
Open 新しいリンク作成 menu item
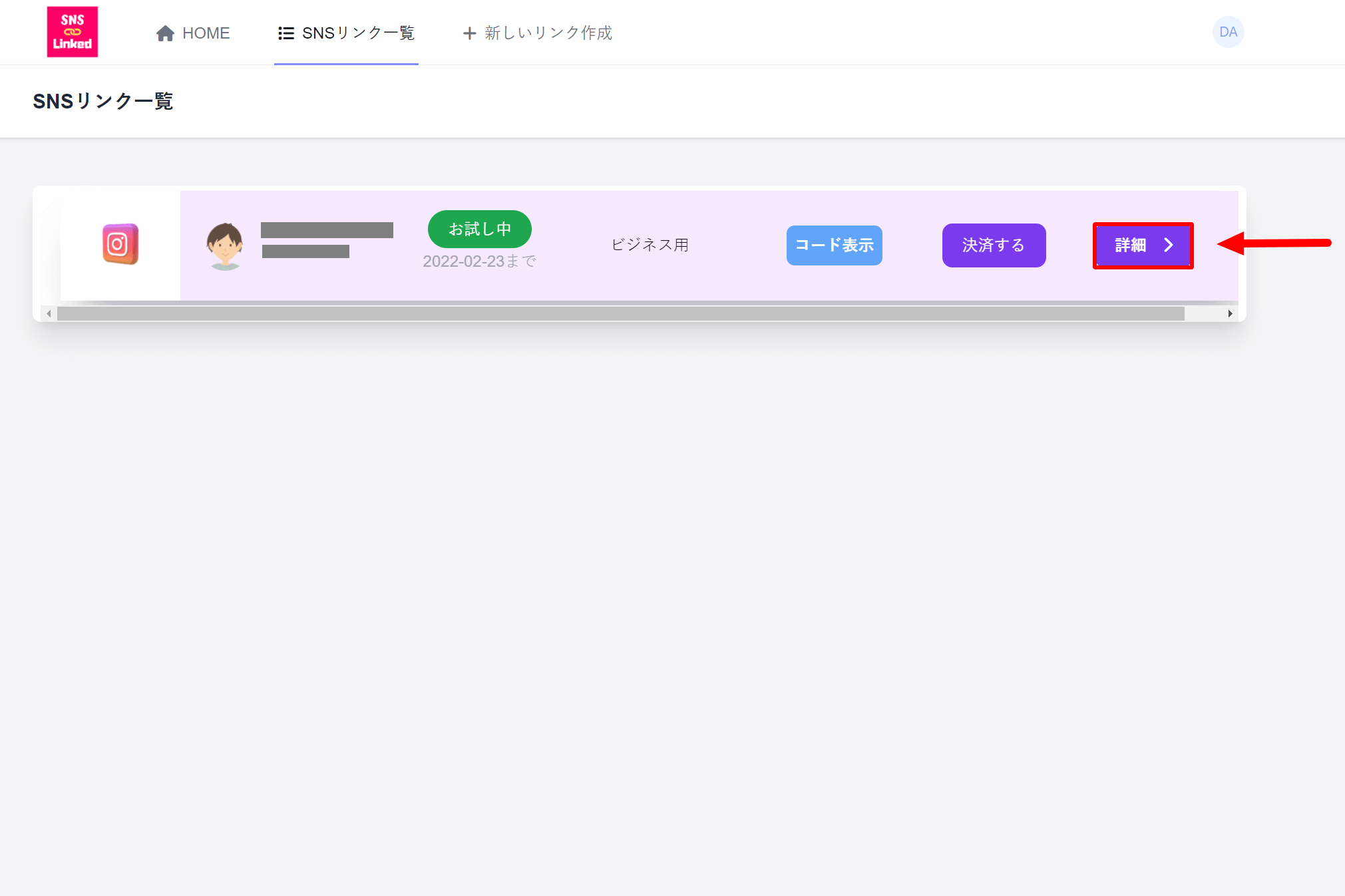(548, 33)
